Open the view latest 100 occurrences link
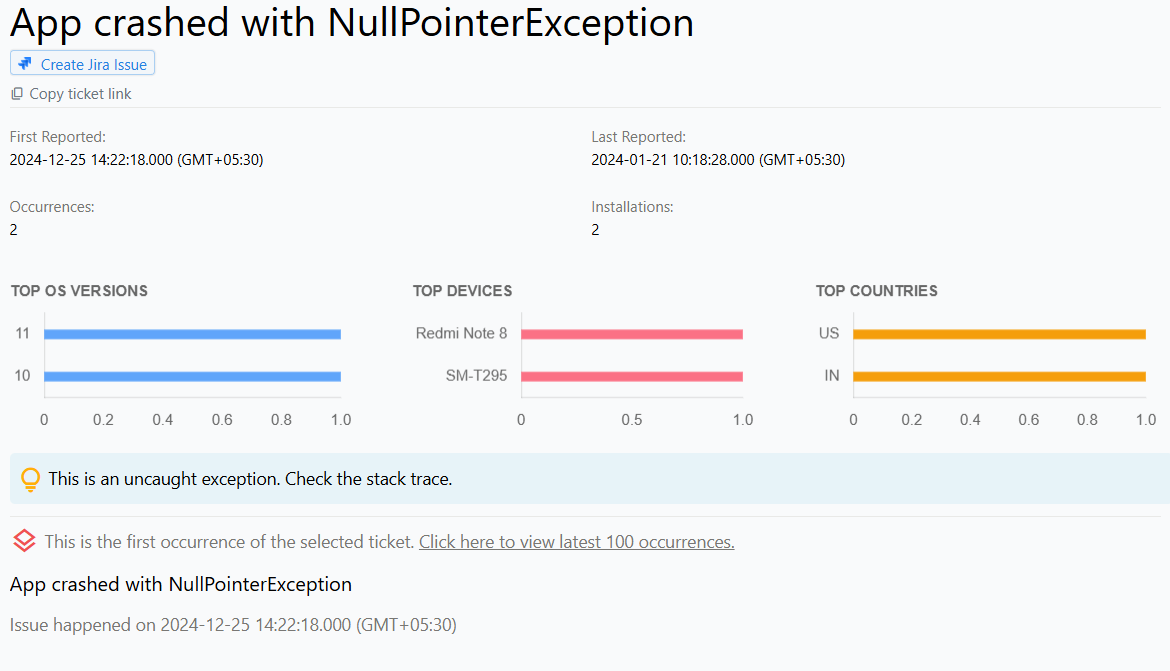Screen dimensions: 1170x671 [x=576, y=542]
